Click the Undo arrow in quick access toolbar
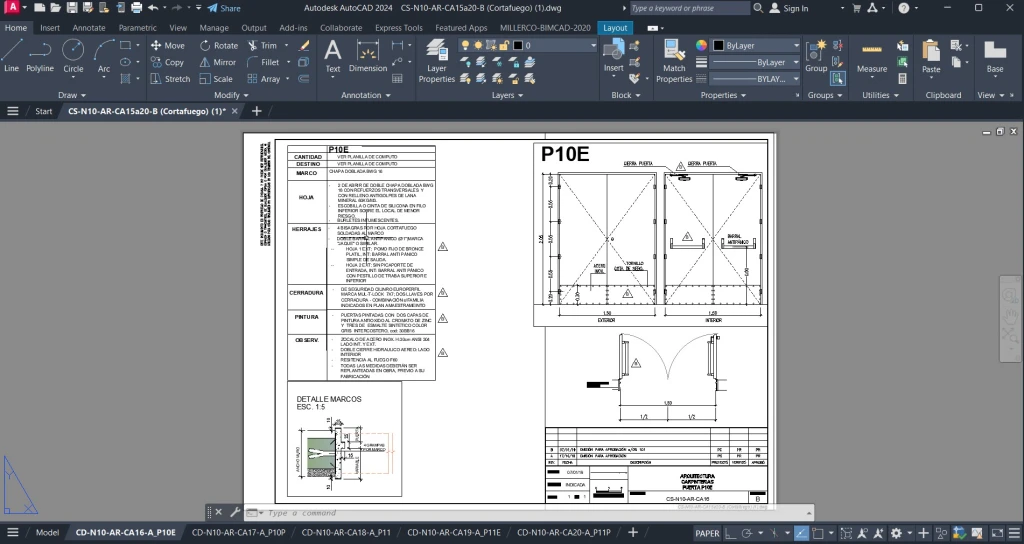The image size is (1024, 544). 153,8
